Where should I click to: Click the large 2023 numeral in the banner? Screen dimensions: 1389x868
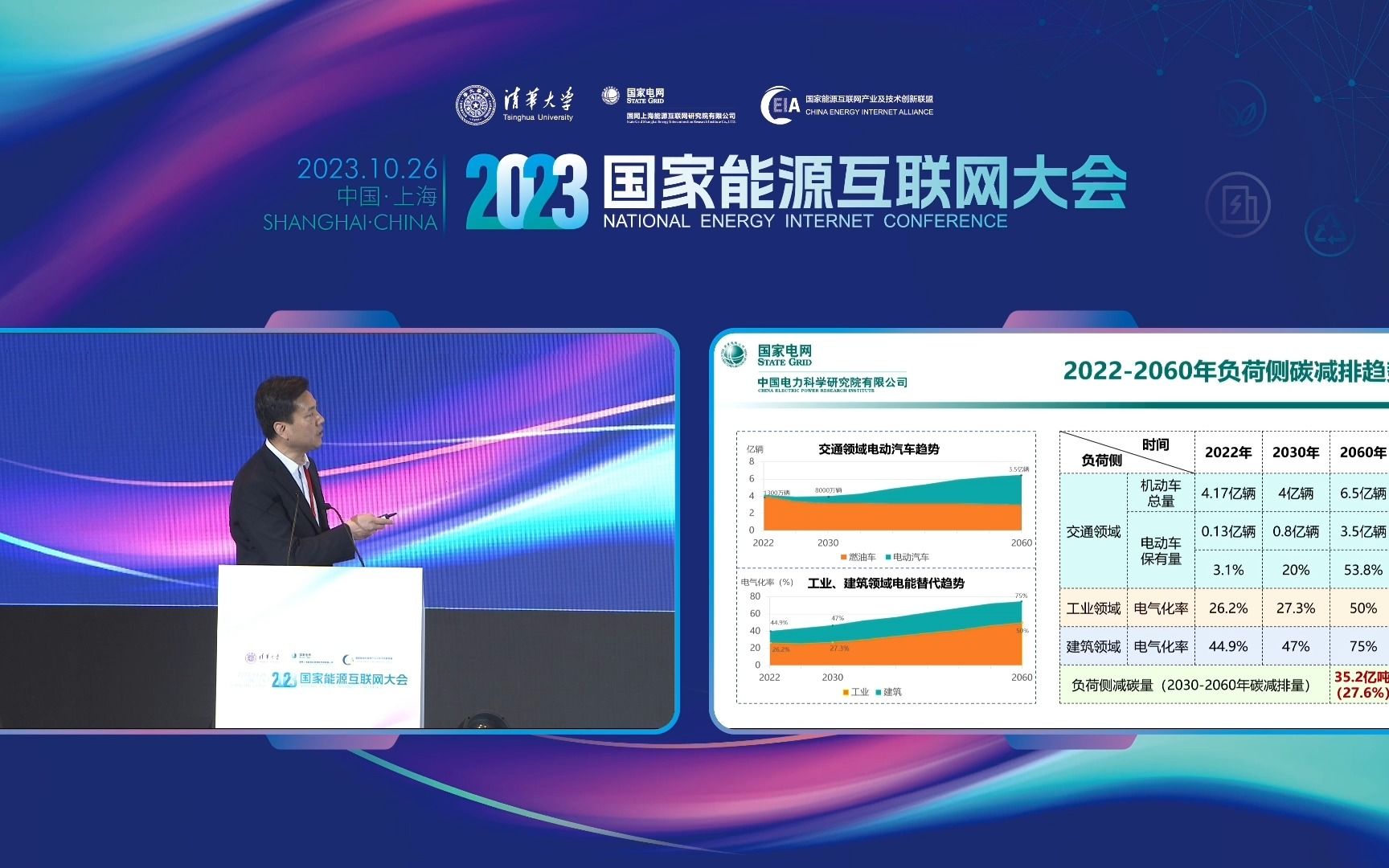point(527,191)
